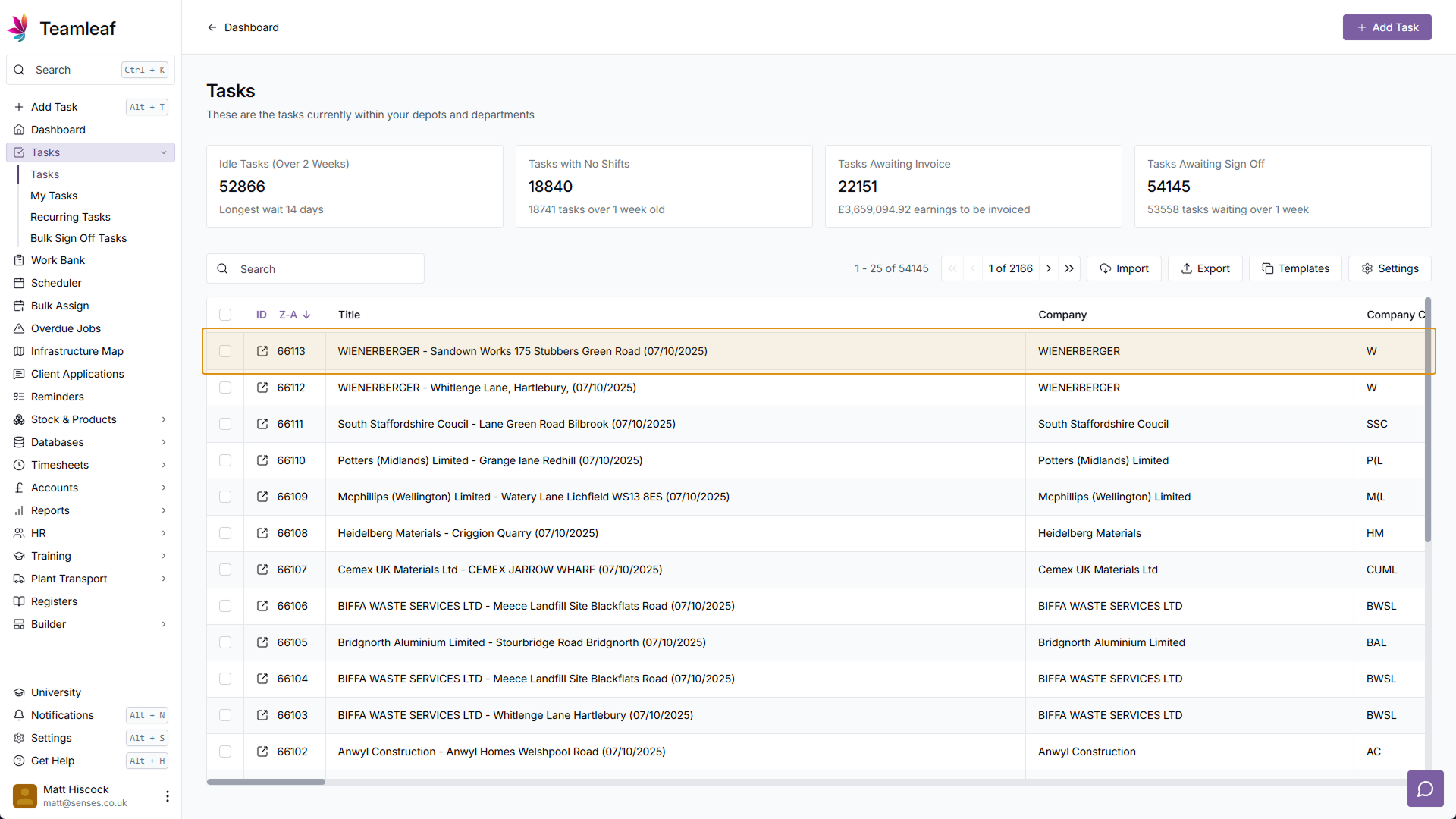1456x819 pixels.
Task: Check the select-all checkbox in table header
Action: pos(225,315)
